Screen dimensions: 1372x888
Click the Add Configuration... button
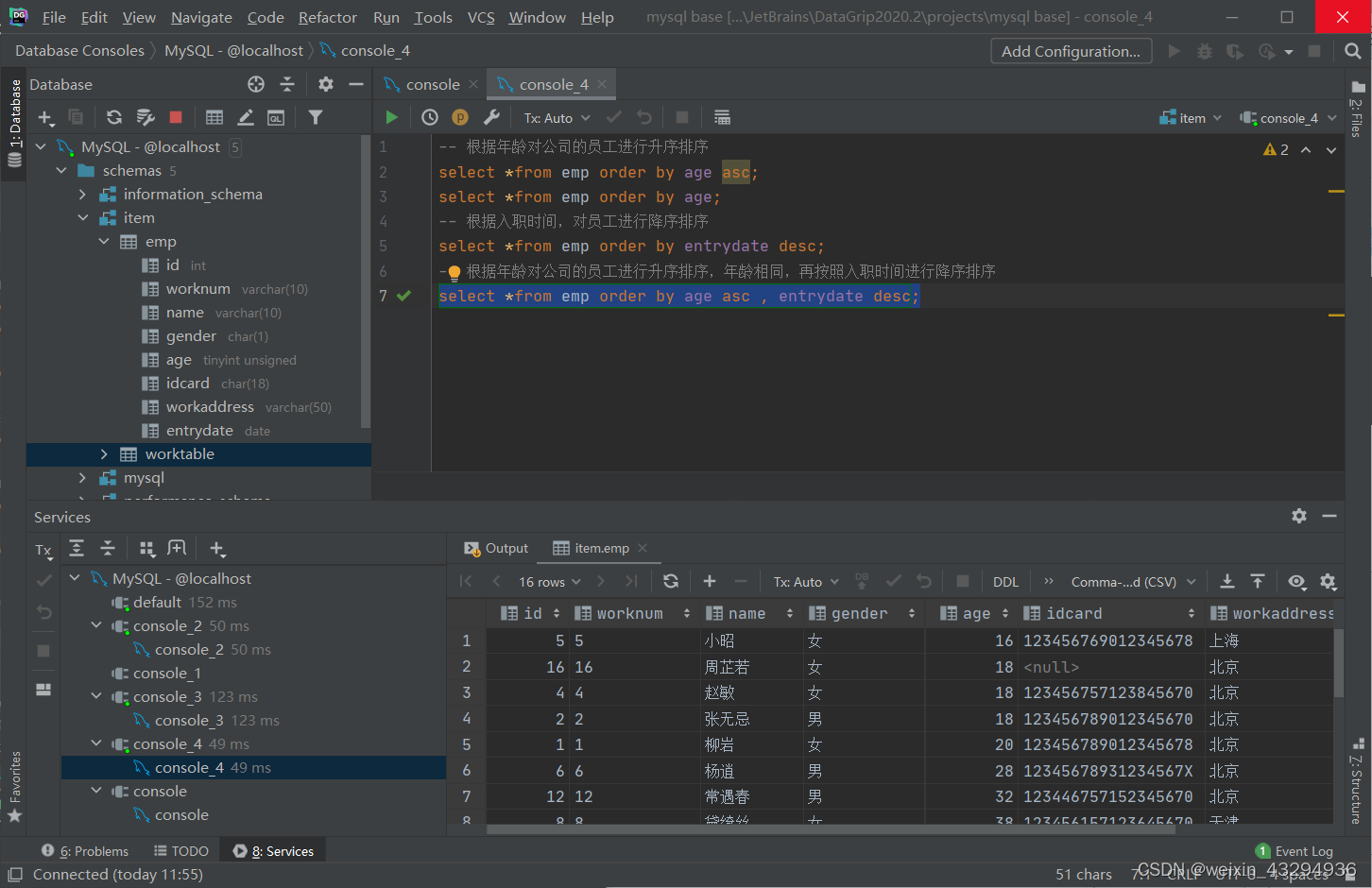click(x=1071, y=51)
